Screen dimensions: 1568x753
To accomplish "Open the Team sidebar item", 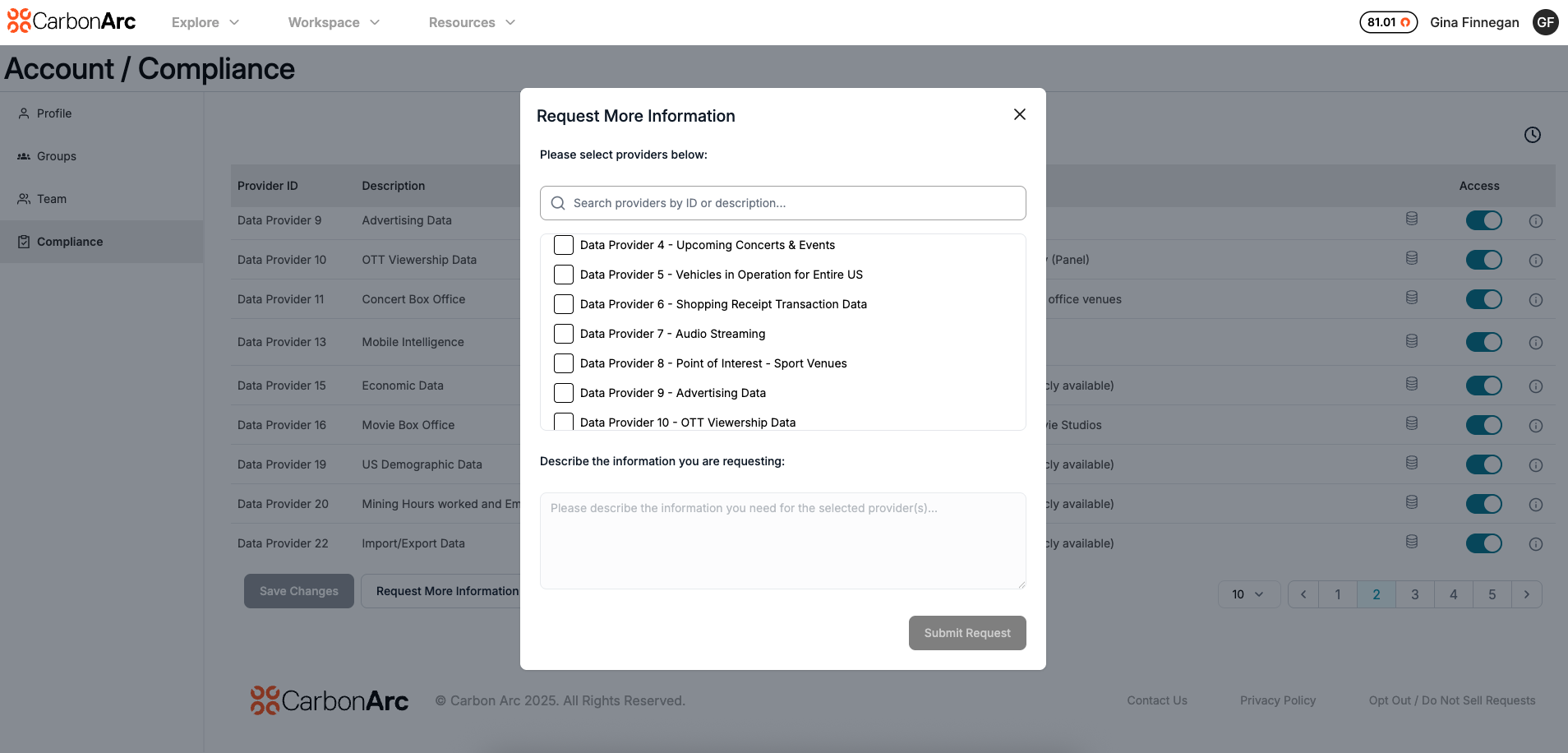I will click(x=51, y=199).
